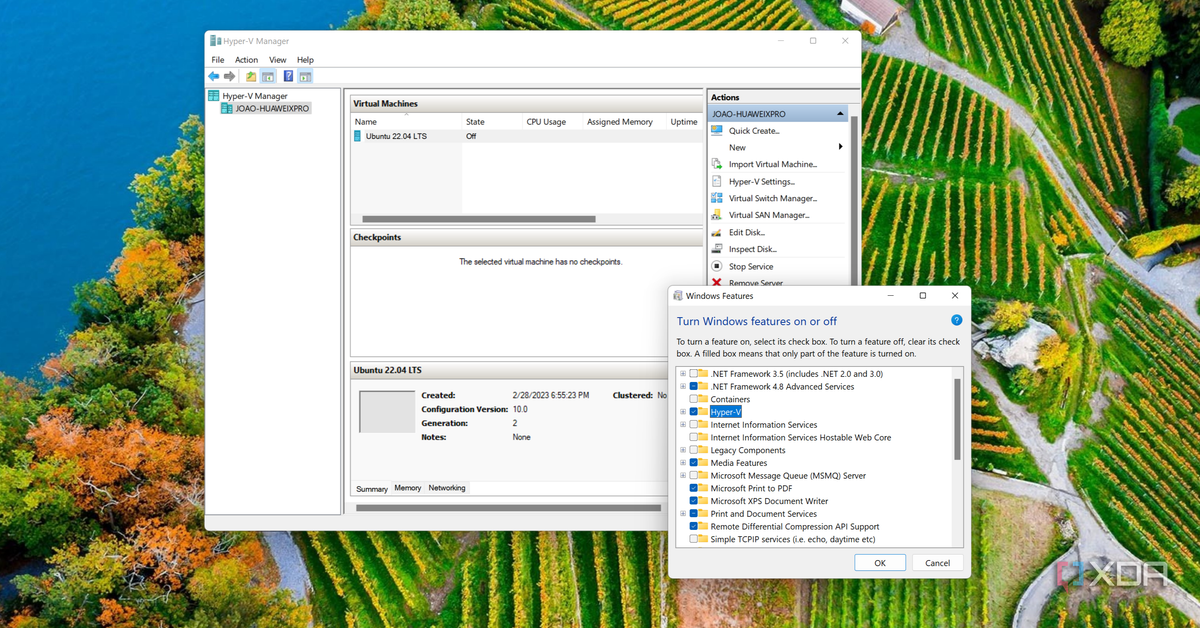The width and height of the screenshot is (1200, 628).
Task: Click the blue Help toolbar icon
Action: (288, 76)
